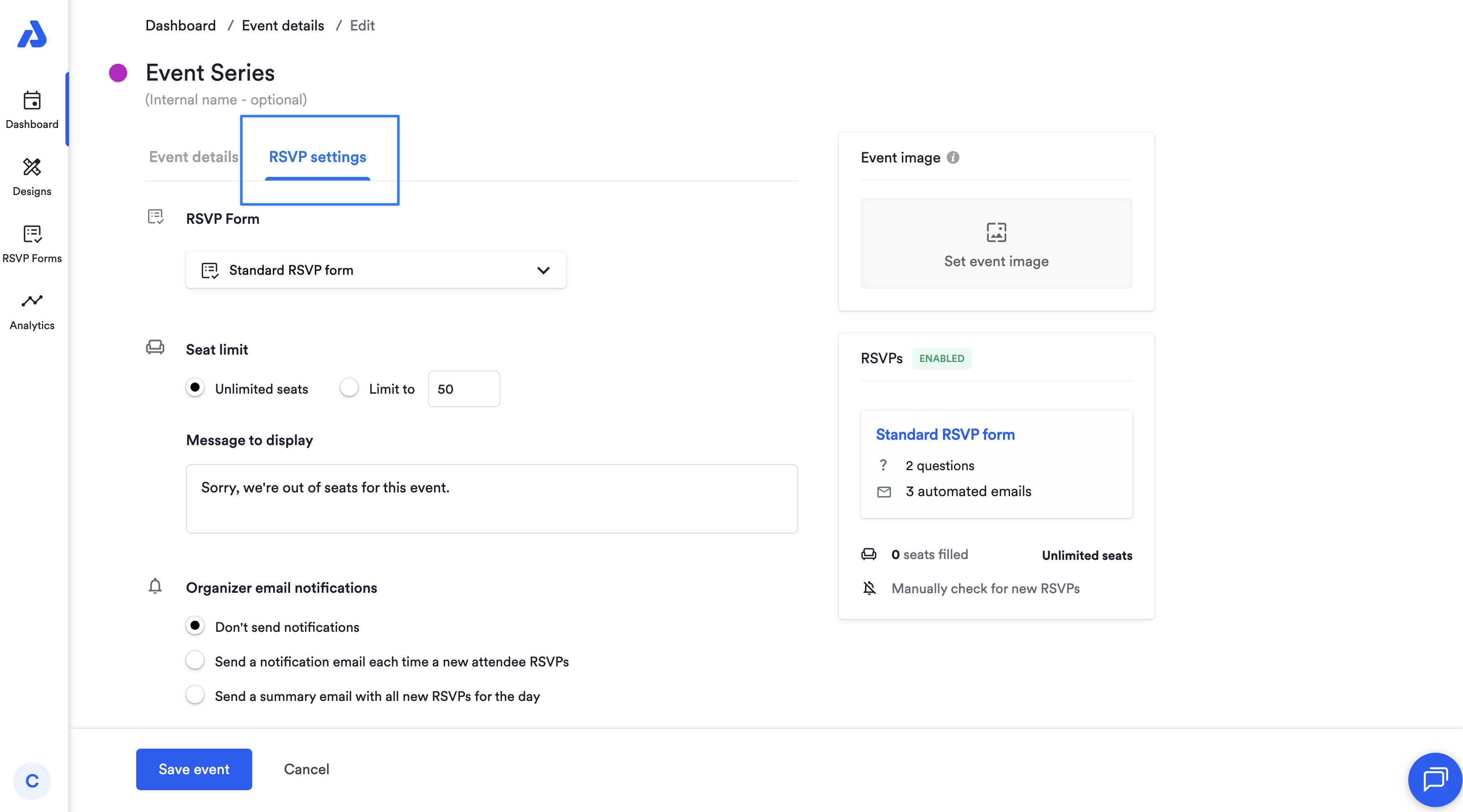Screen dimensions: 1463x812
Task: Open the Standard RSVP form link
Action: pos(945,434)
